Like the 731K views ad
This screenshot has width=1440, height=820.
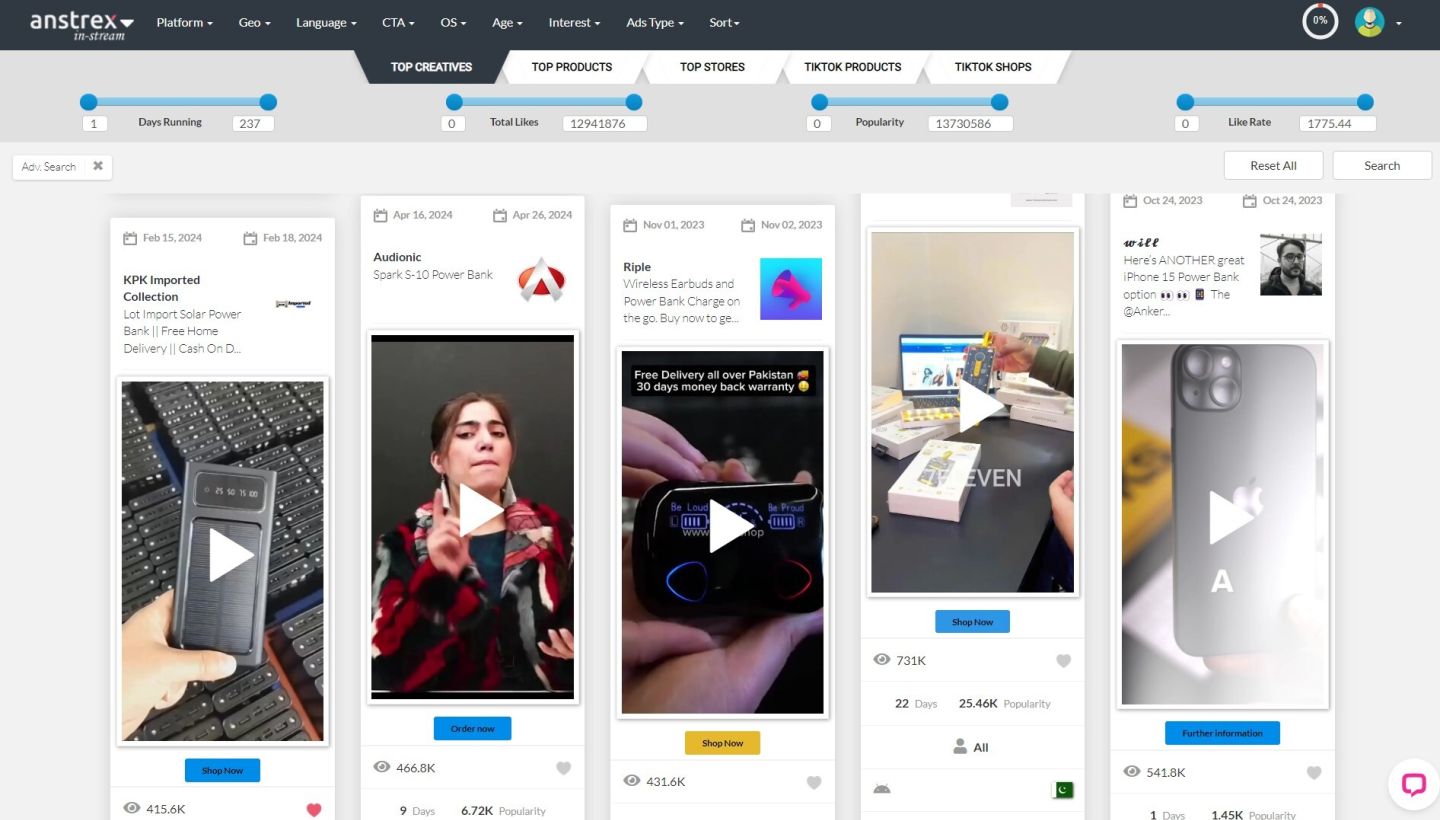(x=1063, y=660)
